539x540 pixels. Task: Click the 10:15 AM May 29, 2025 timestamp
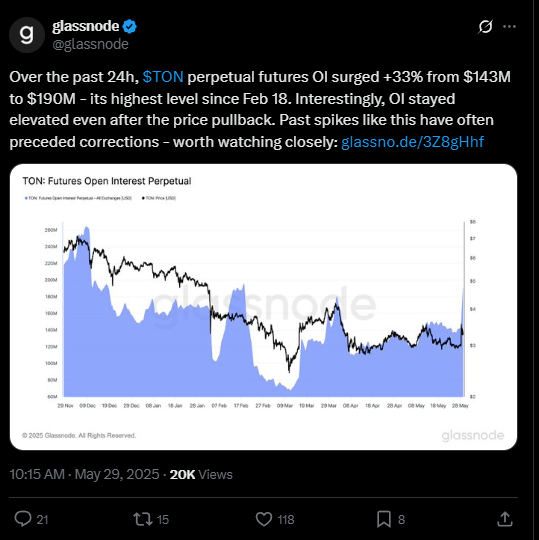click(84, 474)
